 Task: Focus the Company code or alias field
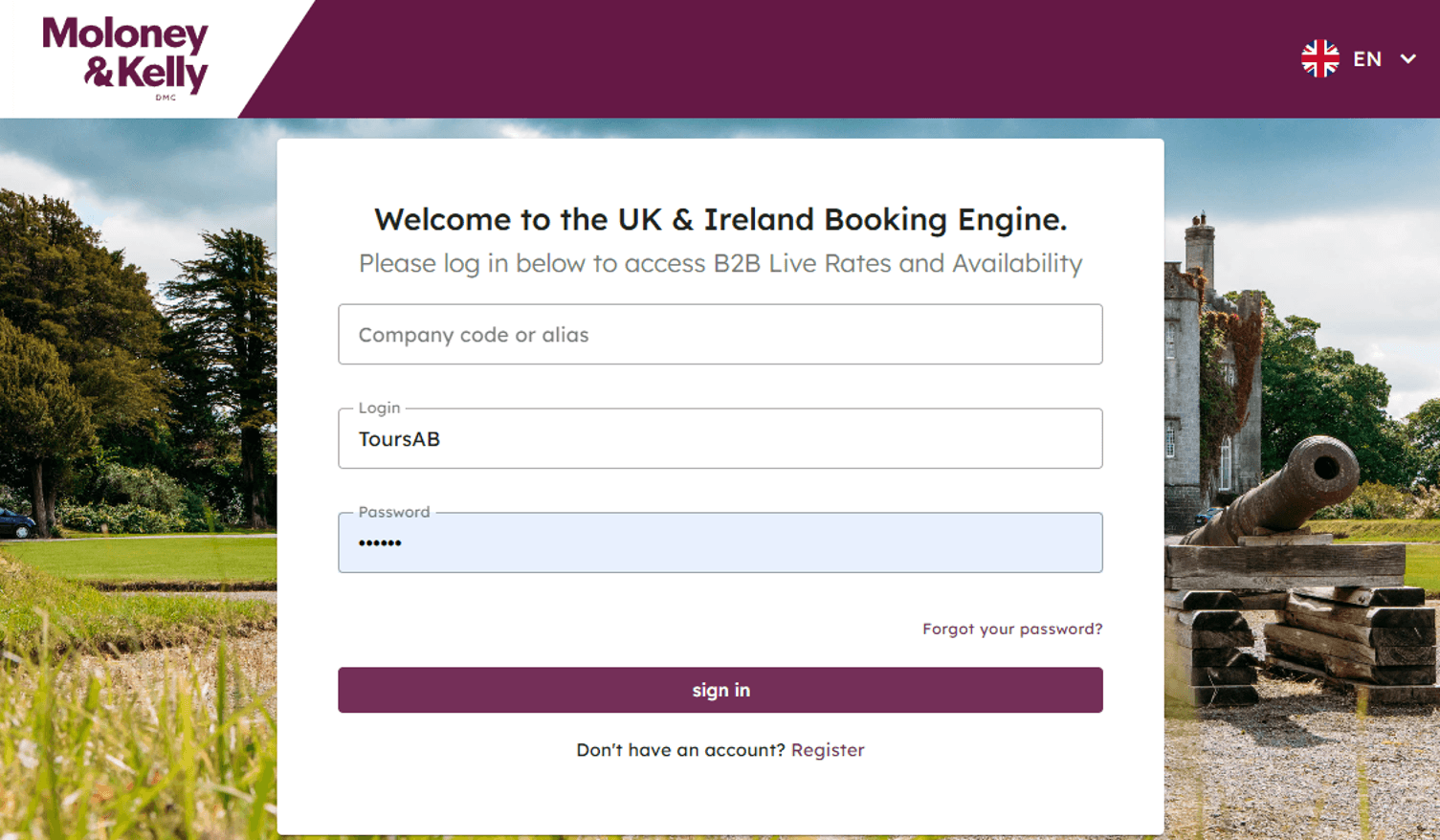(720, 334)
